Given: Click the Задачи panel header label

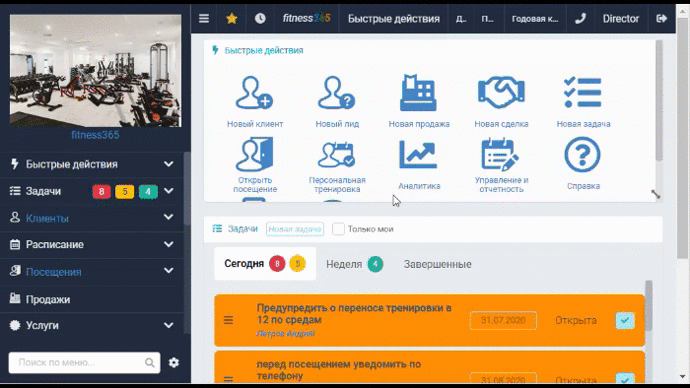Looking at the screenshot, I should coord(242,229).
